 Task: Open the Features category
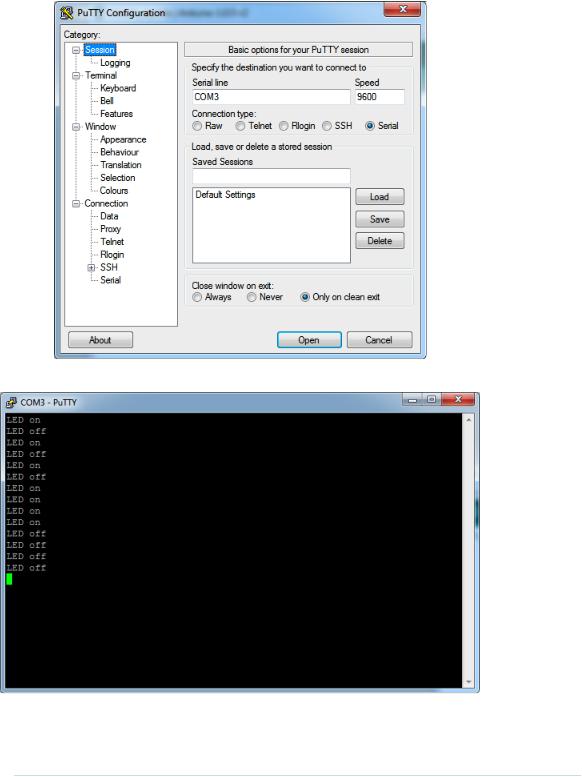coord(116,114)
